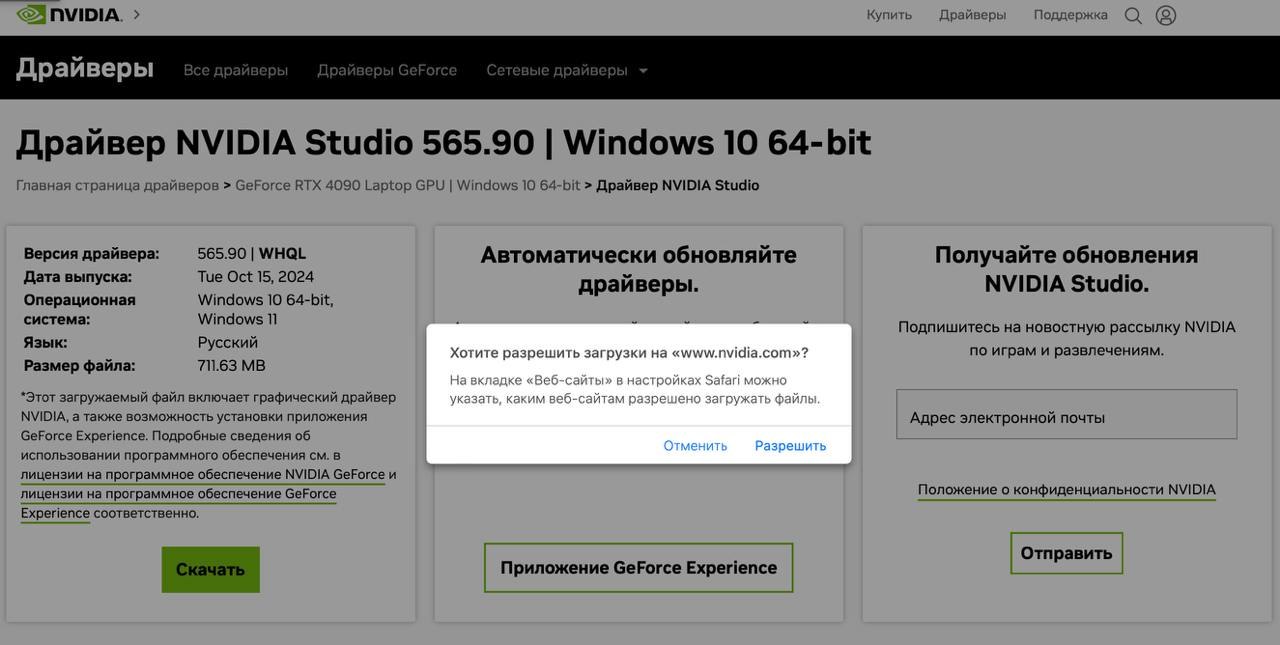Click the Драйвер NVIDIA Studio breadcrumb text
Viewport: 1280px width, 645px height.
[678, 185]
